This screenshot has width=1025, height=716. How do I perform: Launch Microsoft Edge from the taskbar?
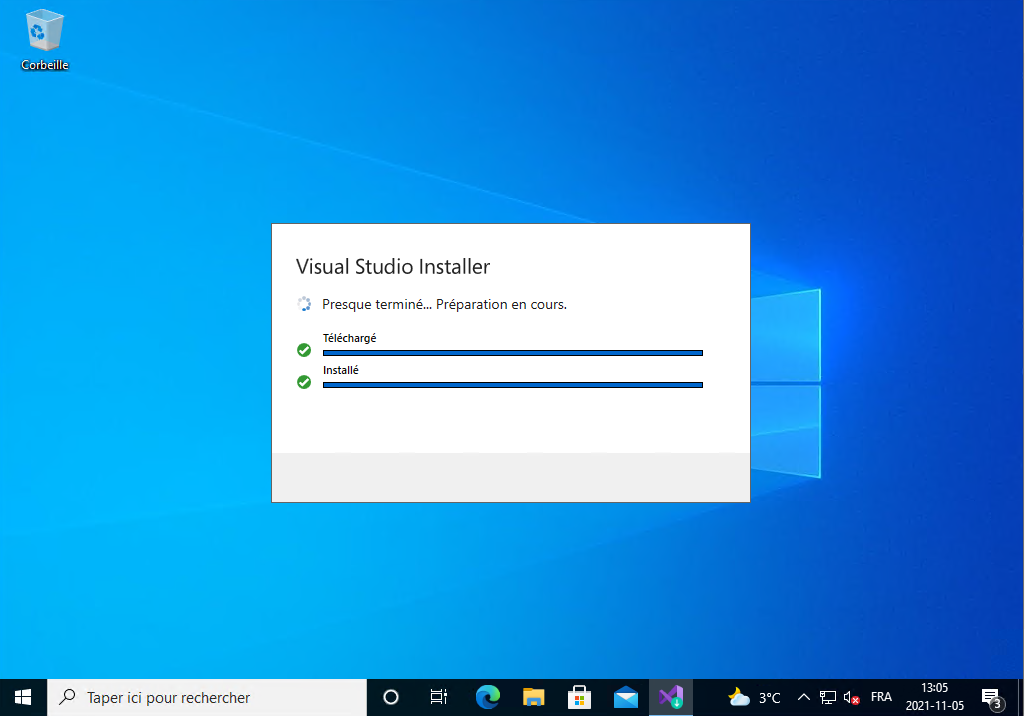(487, 697)
